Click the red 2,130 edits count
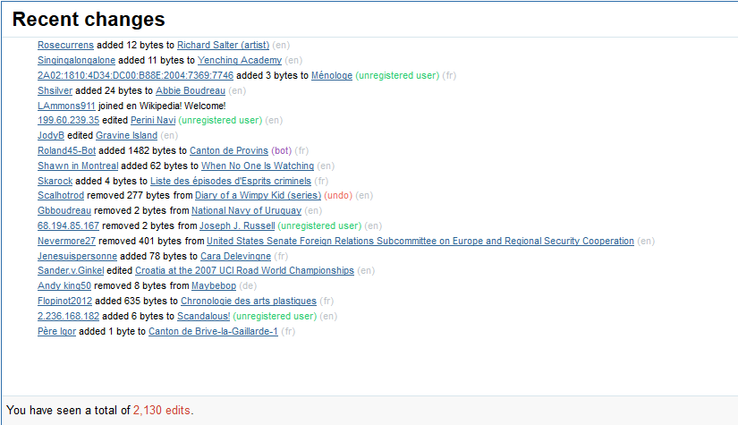The width and height of the screenshot is (738, 425). [x=162, y=410]
